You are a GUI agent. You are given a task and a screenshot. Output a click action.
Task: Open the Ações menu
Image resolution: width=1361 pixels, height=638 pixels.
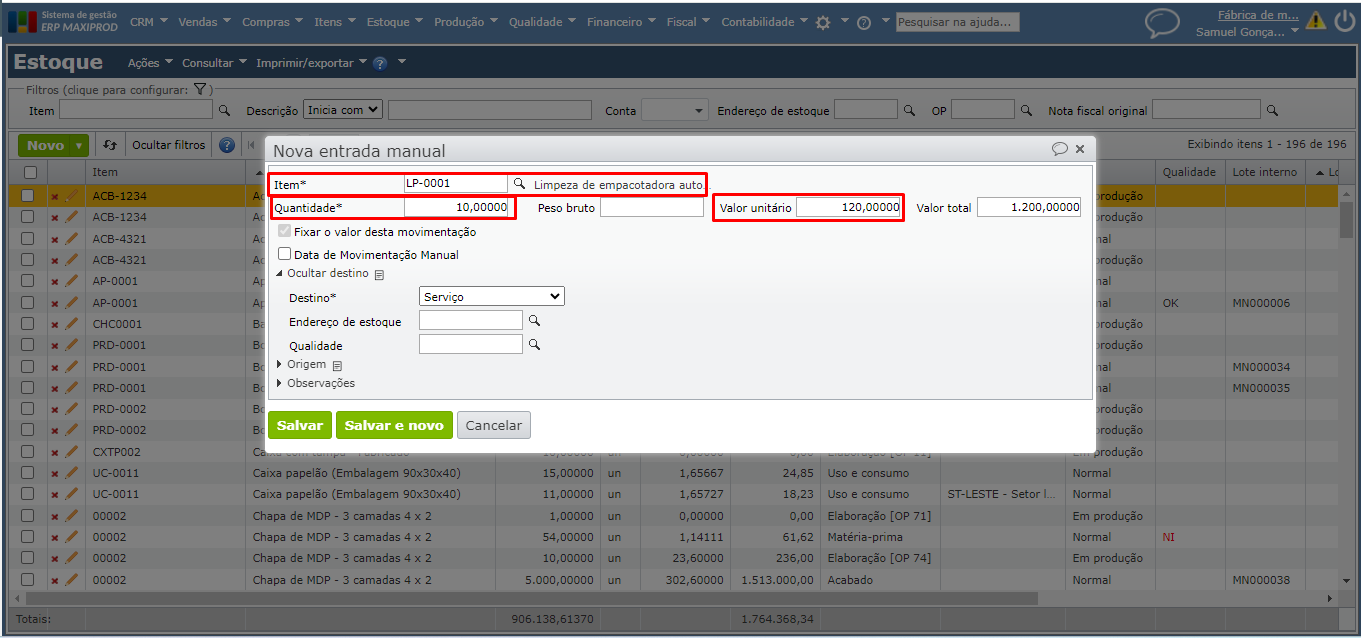tap(150, 63)
